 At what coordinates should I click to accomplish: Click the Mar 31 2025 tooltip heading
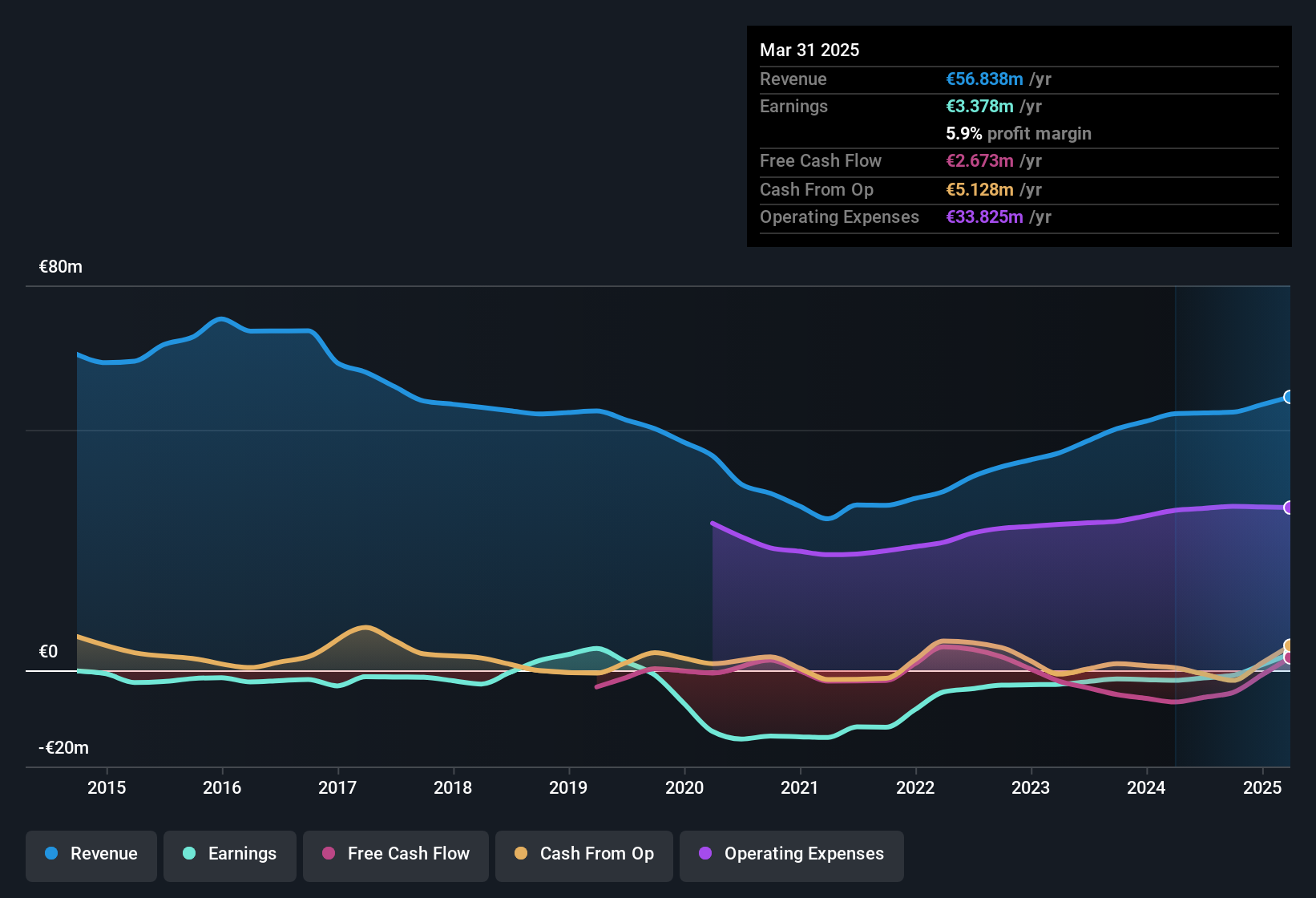[x=809, y=50]
